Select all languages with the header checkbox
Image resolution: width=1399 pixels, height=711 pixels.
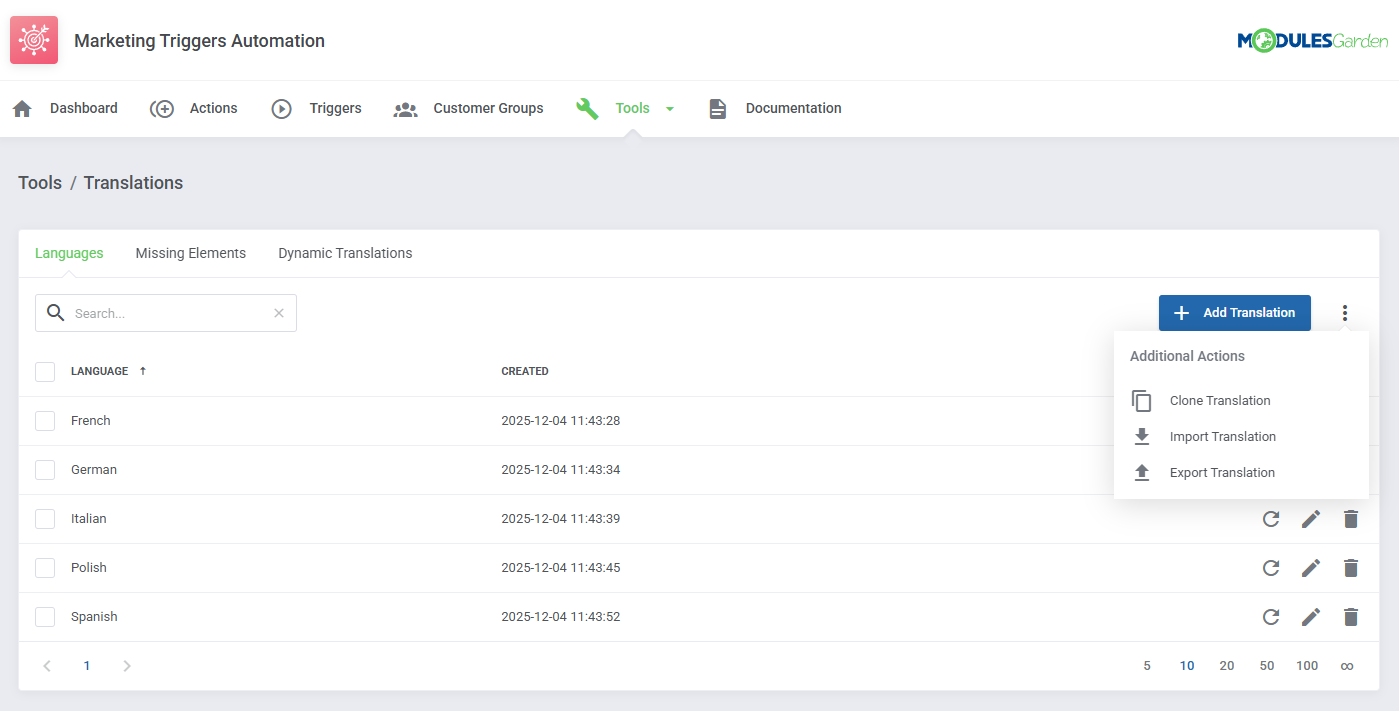[x=44, y=371]
